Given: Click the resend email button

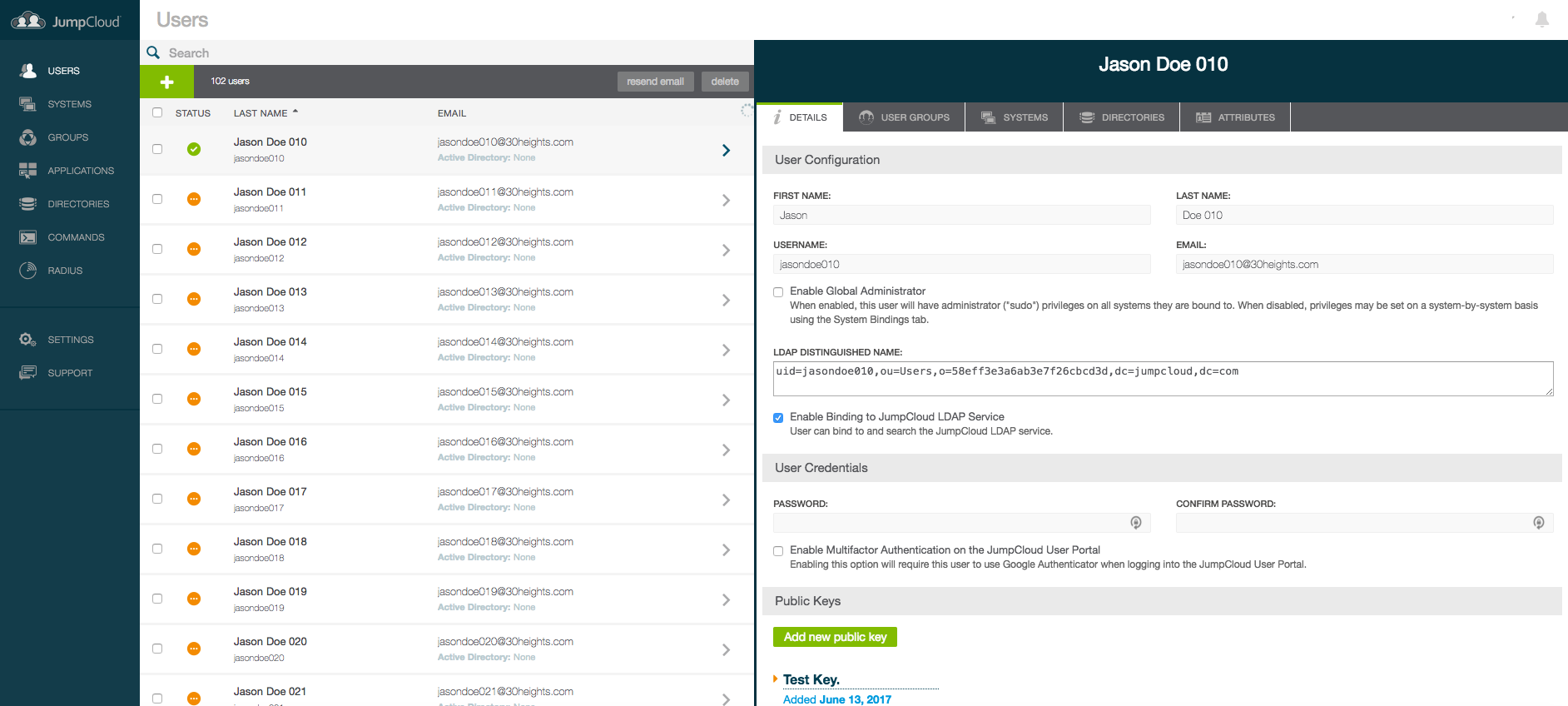Looking at the screenshot, I should pos(655,82).
